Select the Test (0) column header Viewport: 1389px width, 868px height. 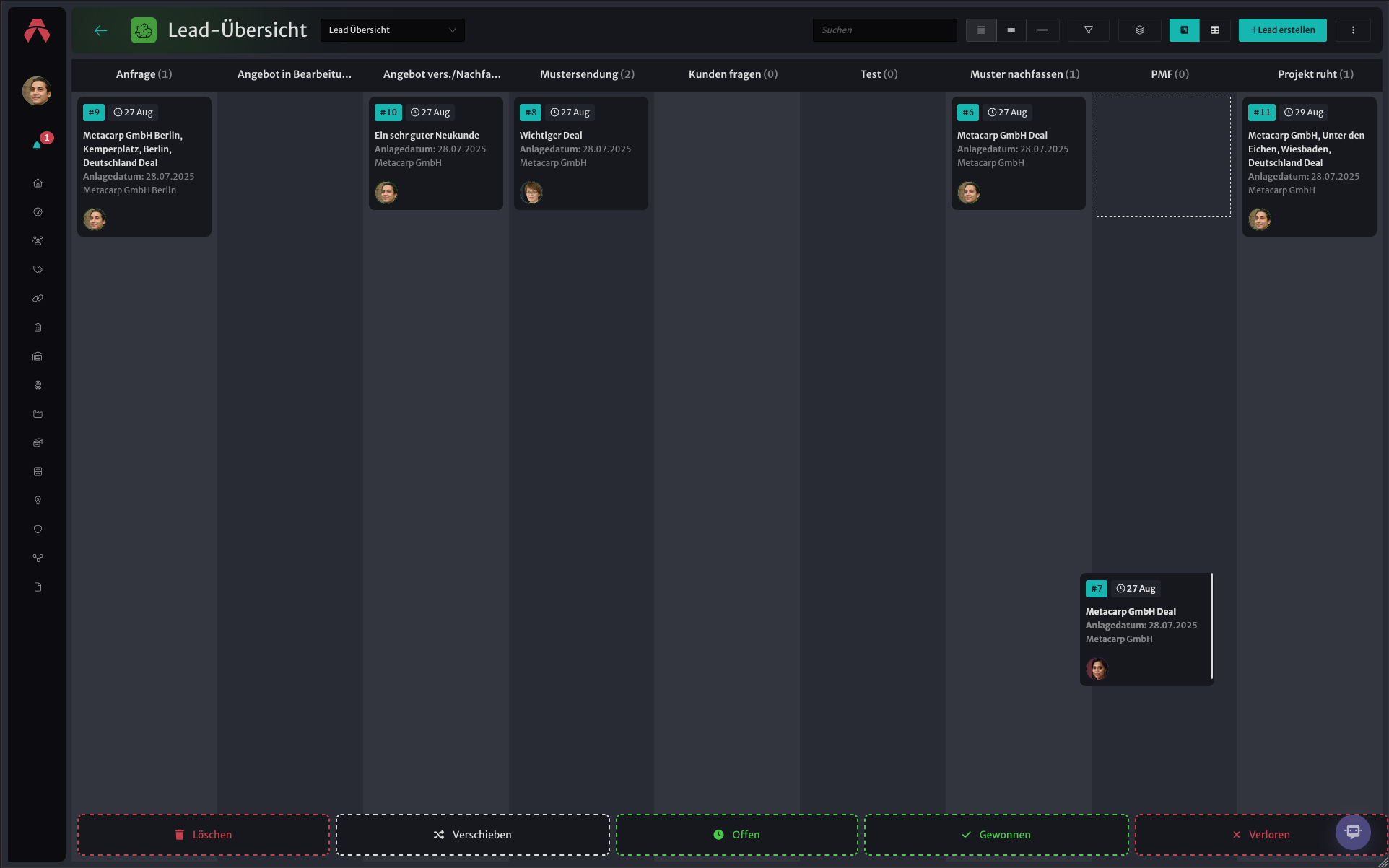pyautogui.click(x=879, y=74)
